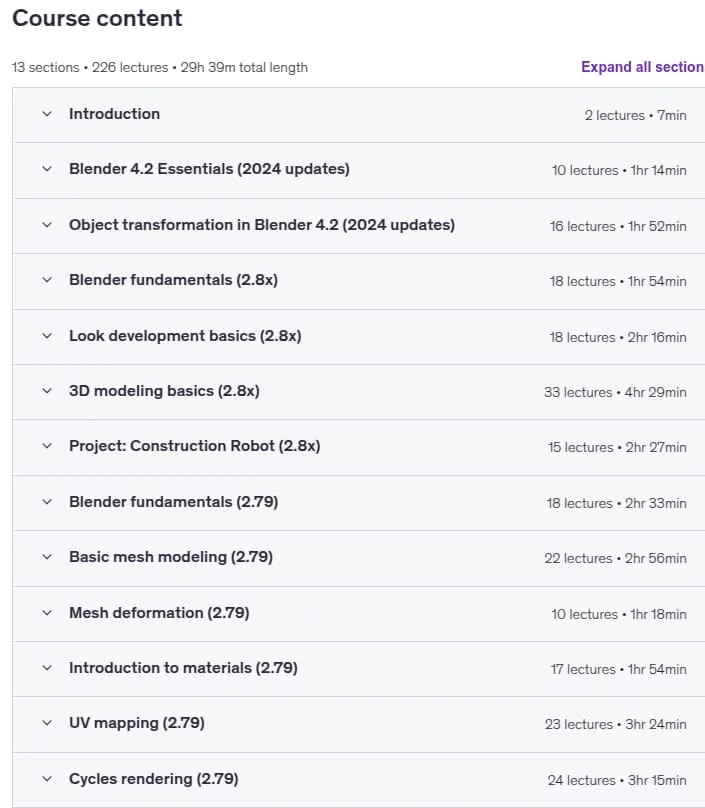
Task: Expand 3D modeling basics chevron
Action: click(47, 391)
